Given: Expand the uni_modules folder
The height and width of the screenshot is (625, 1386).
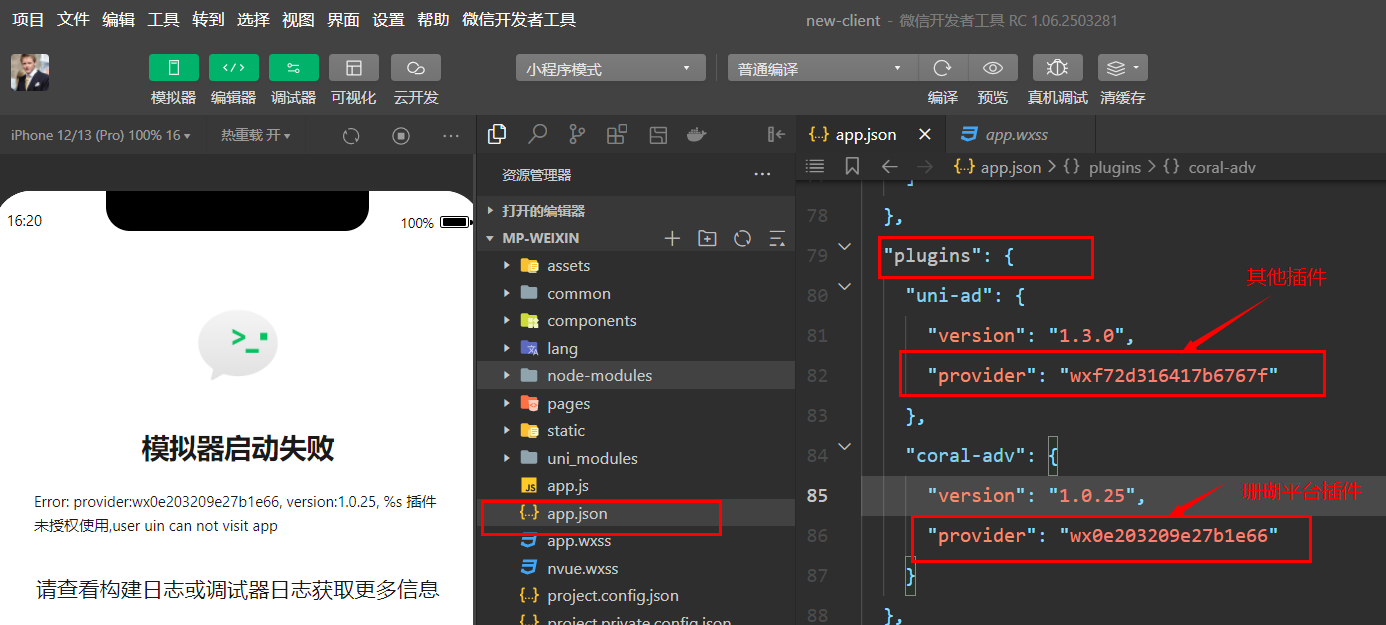Looking at the screenshot, I should 636,458.
